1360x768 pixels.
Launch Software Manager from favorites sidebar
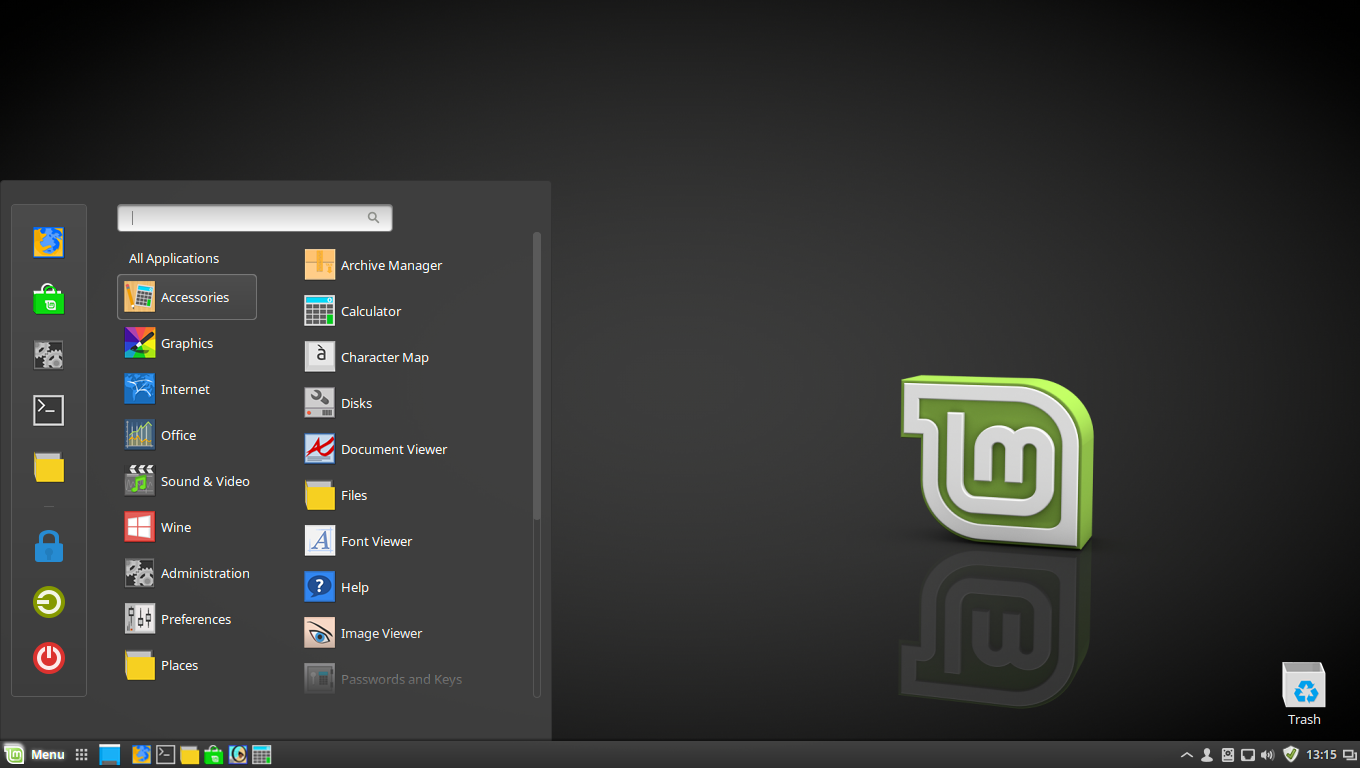[49, 298]
